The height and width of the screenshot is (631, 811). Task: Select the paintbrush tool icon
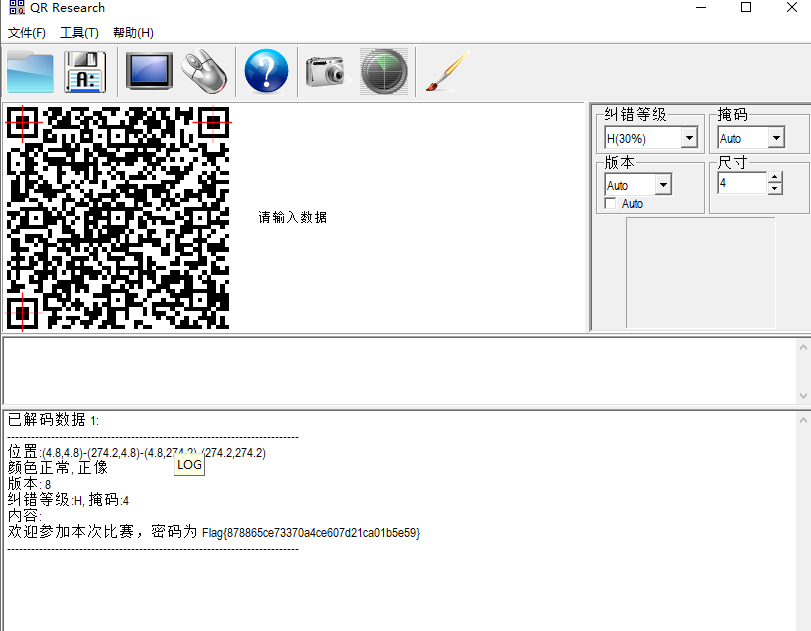click(448, 71)
